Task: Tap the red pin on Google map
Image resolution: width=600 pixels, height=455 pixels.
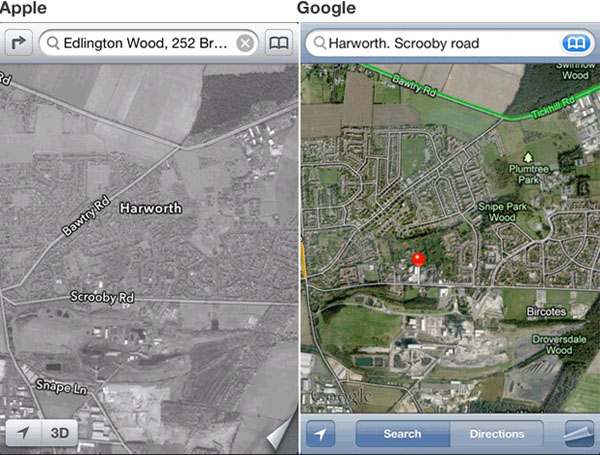Action: [419, 260]
